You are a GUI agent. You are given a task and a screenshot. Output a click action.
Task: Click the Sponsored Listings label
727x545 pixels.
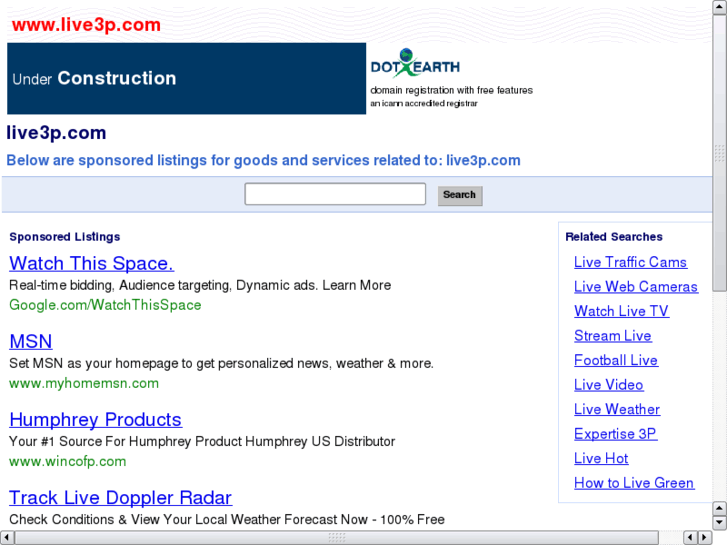click(65, 237)
